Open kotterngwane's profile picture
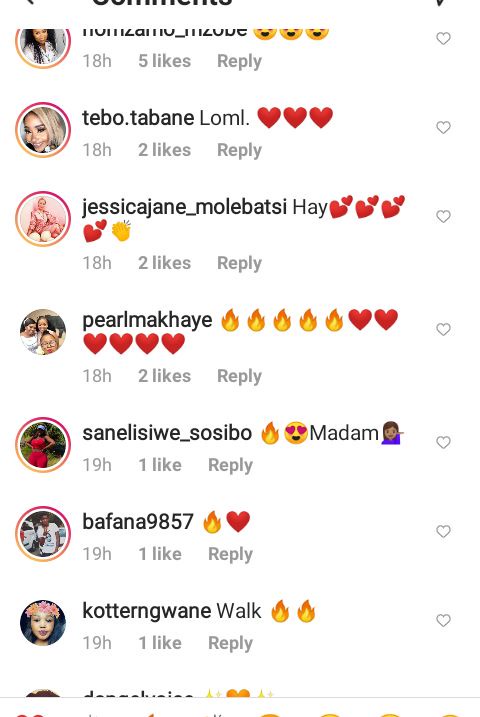Screen dimensions: 480x717 [x=43, y=623]
